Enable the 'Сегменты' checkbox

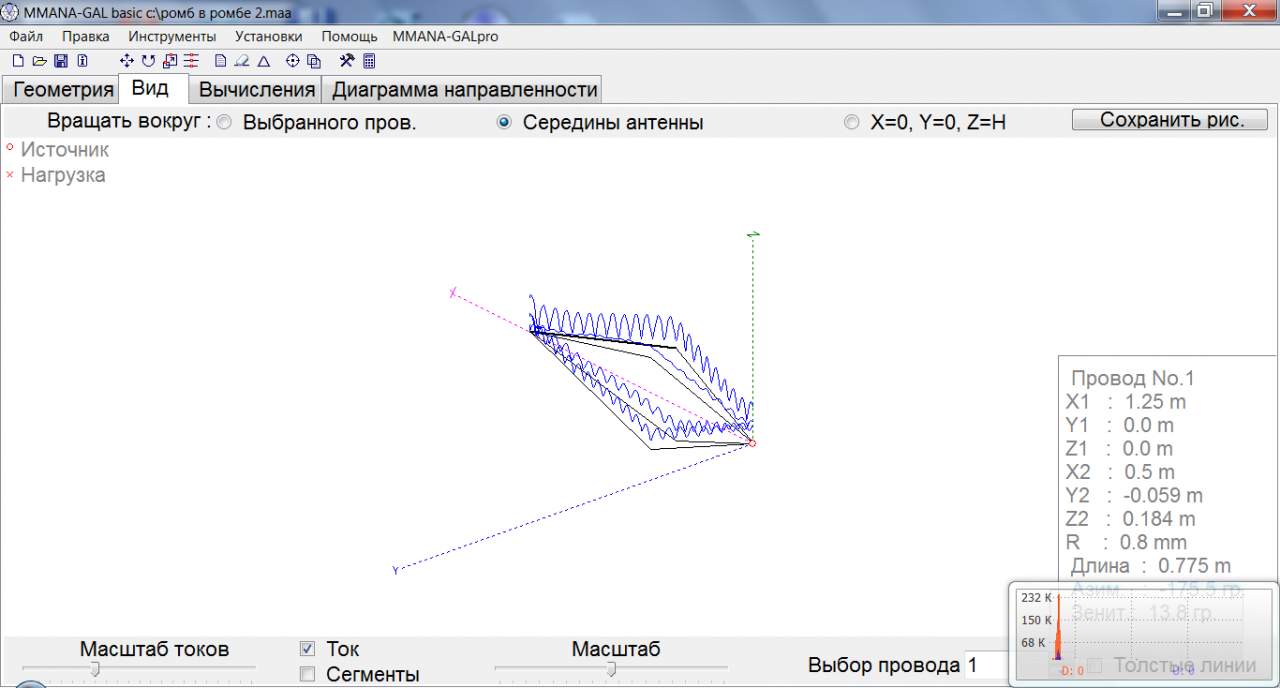coord(308,674)
